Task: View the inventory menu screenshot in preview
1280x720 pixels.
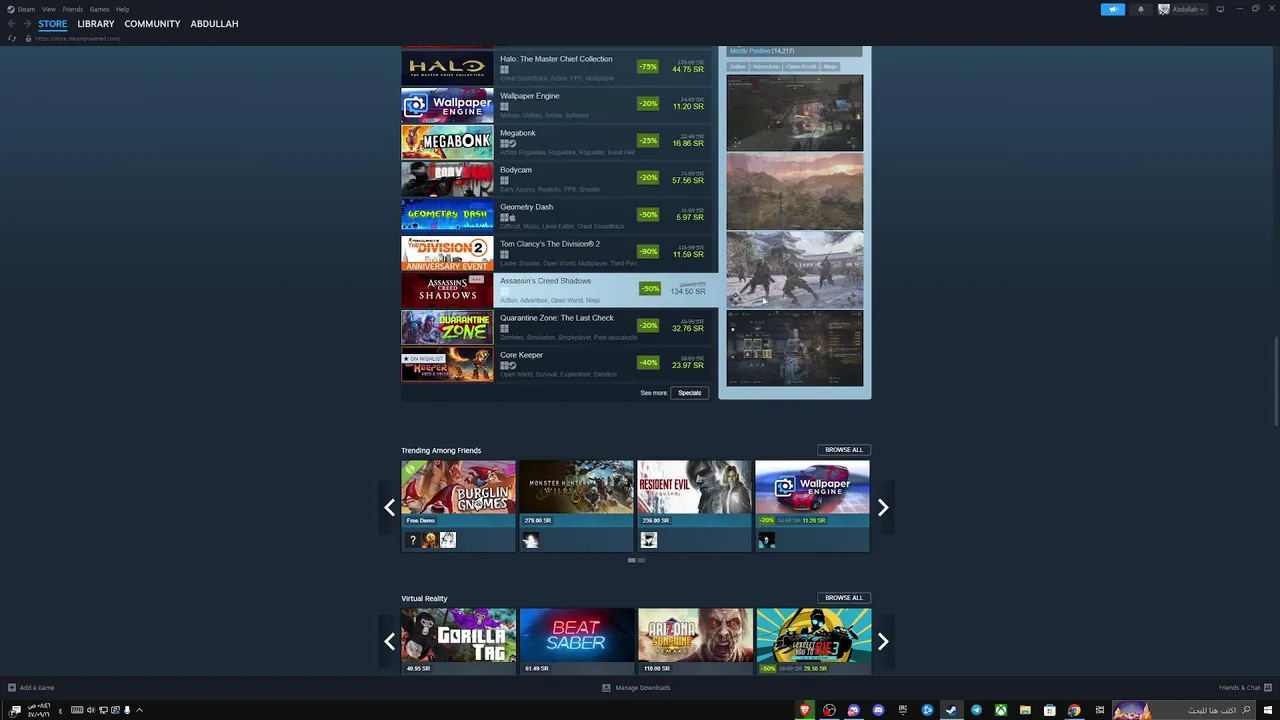Action: pyautogui.click(x=795, y=348)
